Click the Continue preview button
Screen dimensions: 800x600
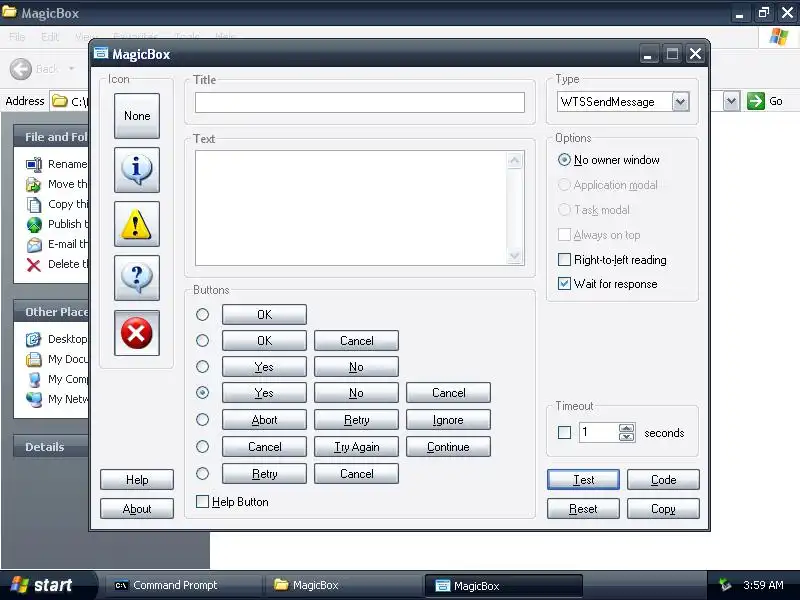click(448, 446)
